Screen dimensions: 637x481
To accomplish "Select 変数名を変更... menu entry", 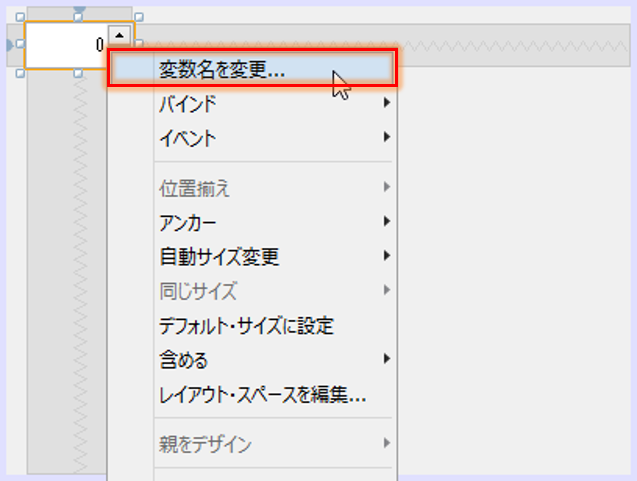I will (252, 69).
